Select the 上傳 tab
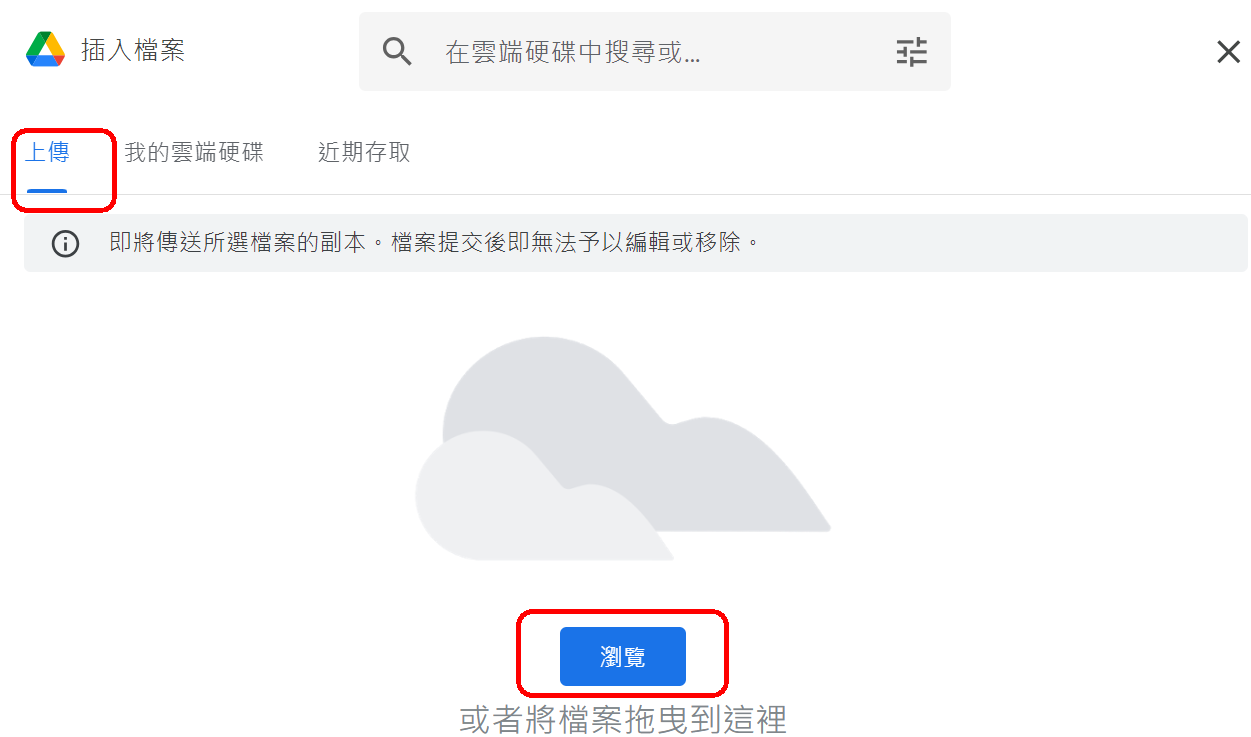1251x737 pixels. 47,153
